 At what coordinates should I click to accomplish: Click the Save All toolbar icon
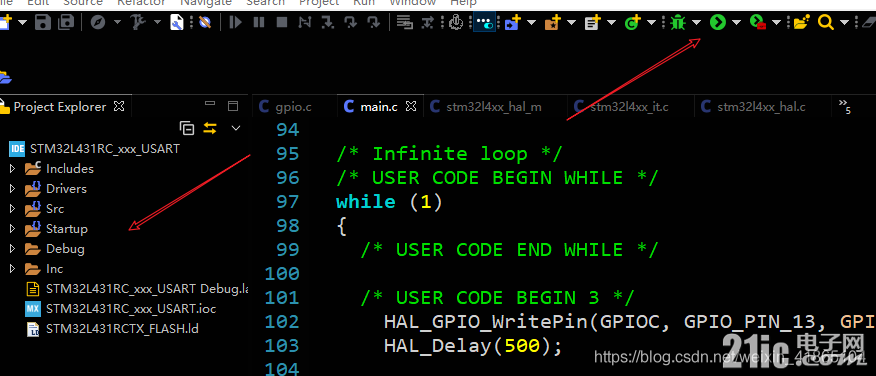click(66, 22)
